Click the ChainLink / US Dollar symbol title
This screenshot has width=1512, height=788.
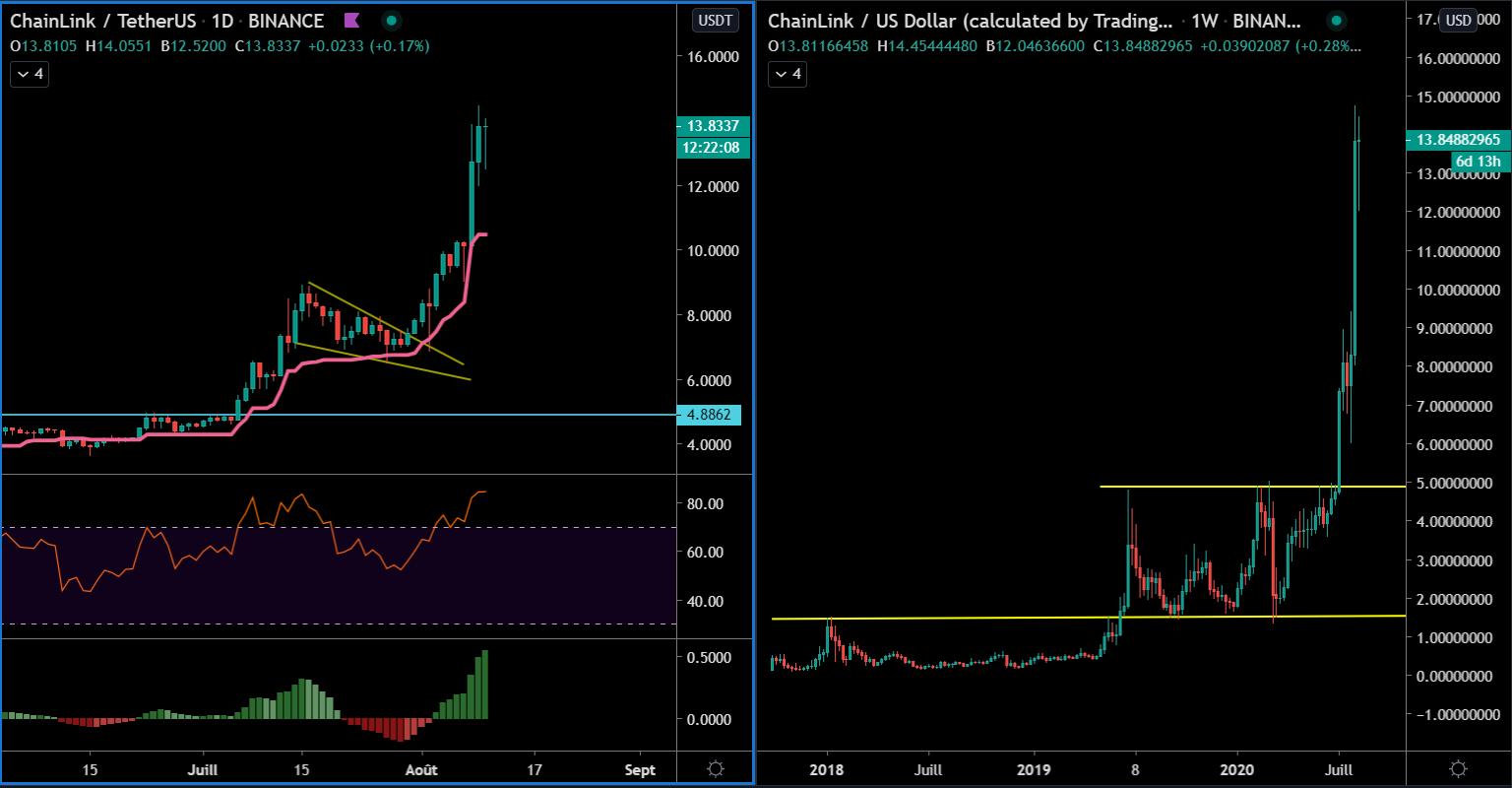pos(970,21)
